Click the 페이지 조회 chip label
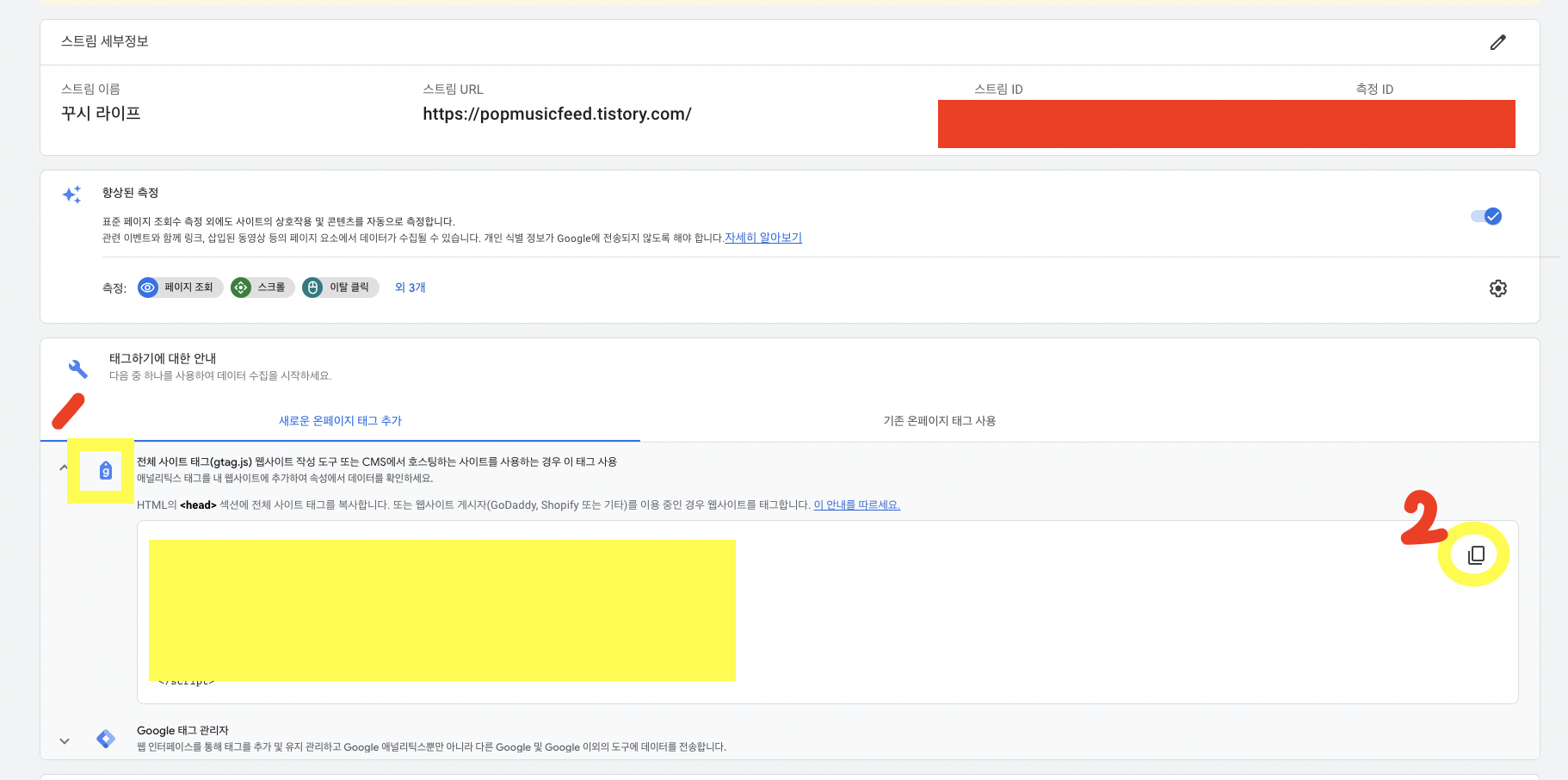This screenshot has height=780, width=1568. pos(188,288)
